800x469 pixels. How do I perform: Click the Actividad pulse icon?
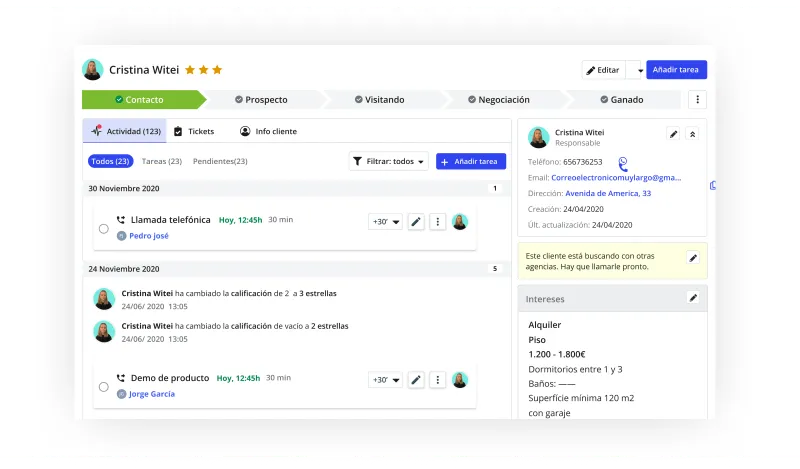pyautogui.click(x=96, y=131)
